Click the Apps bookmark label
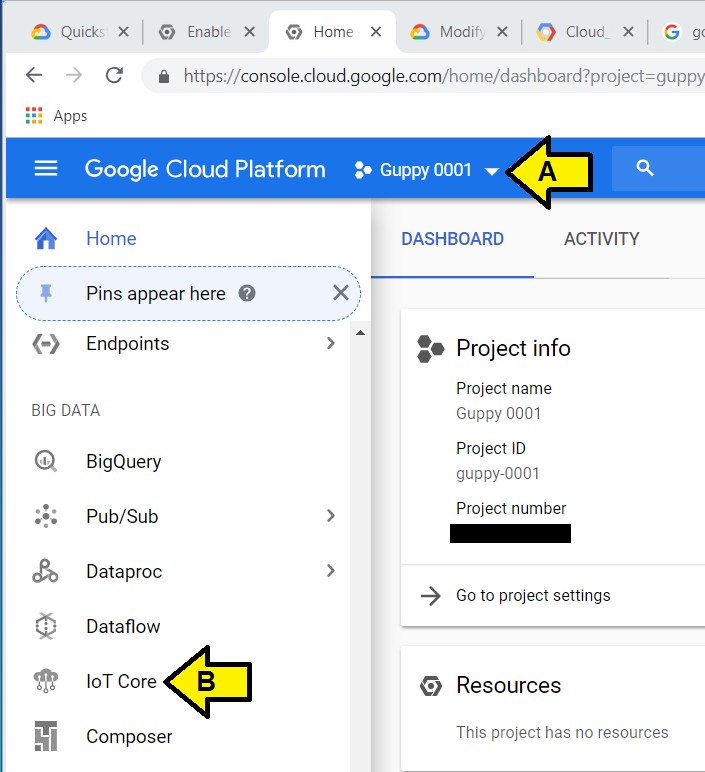 70,116
